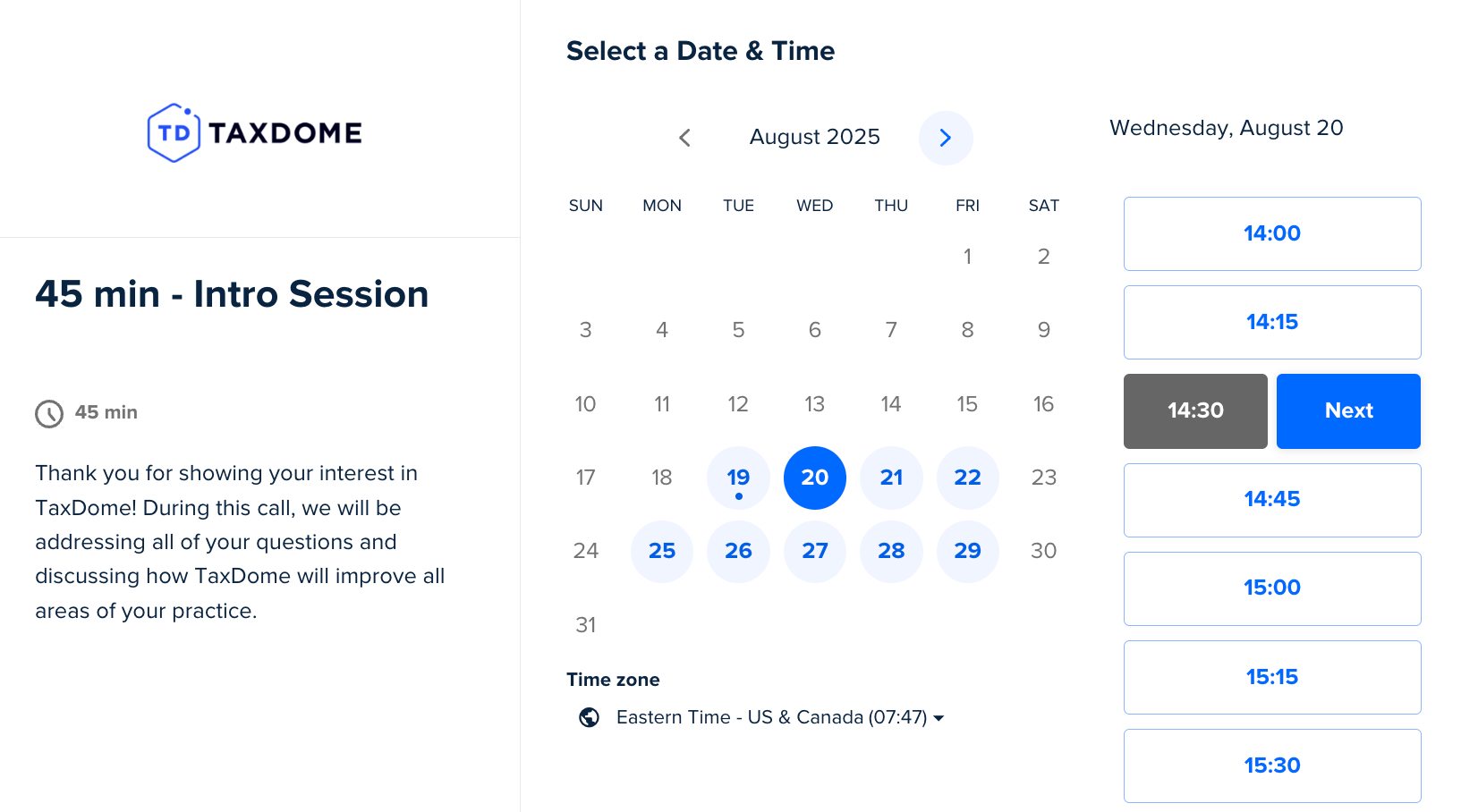The image size is (1478, 812).
Task: Pick August 21 on the calendar
Action: click(891, 478)
